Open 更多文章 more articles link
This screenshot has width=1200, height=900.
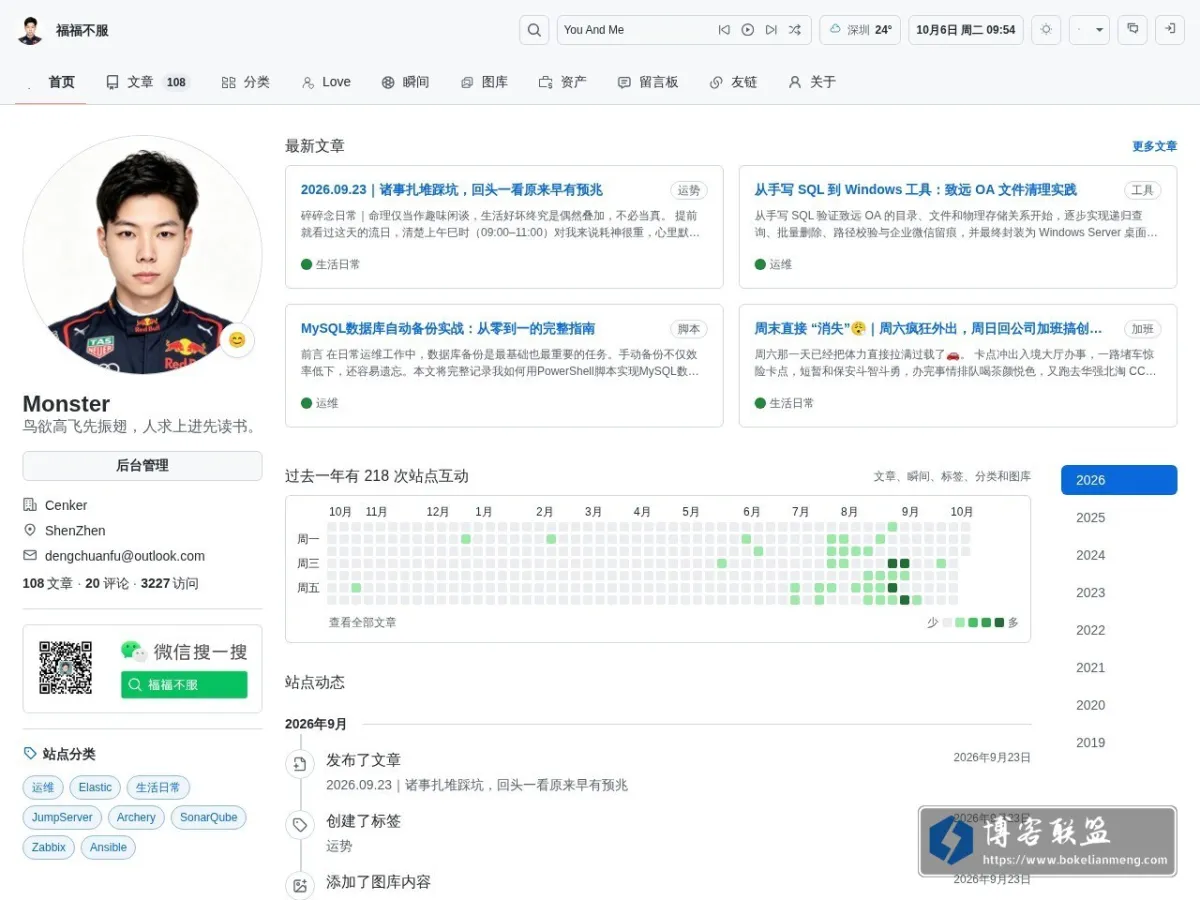click(x=1154, y=146)
